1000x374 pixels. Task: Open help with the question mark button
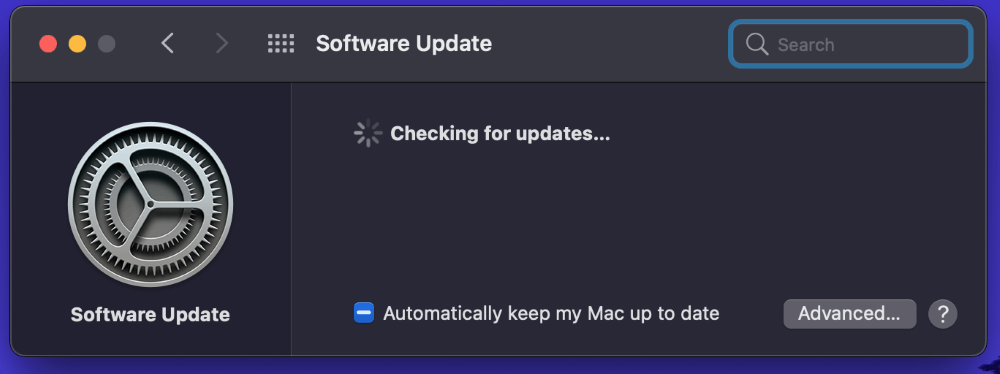943,314
